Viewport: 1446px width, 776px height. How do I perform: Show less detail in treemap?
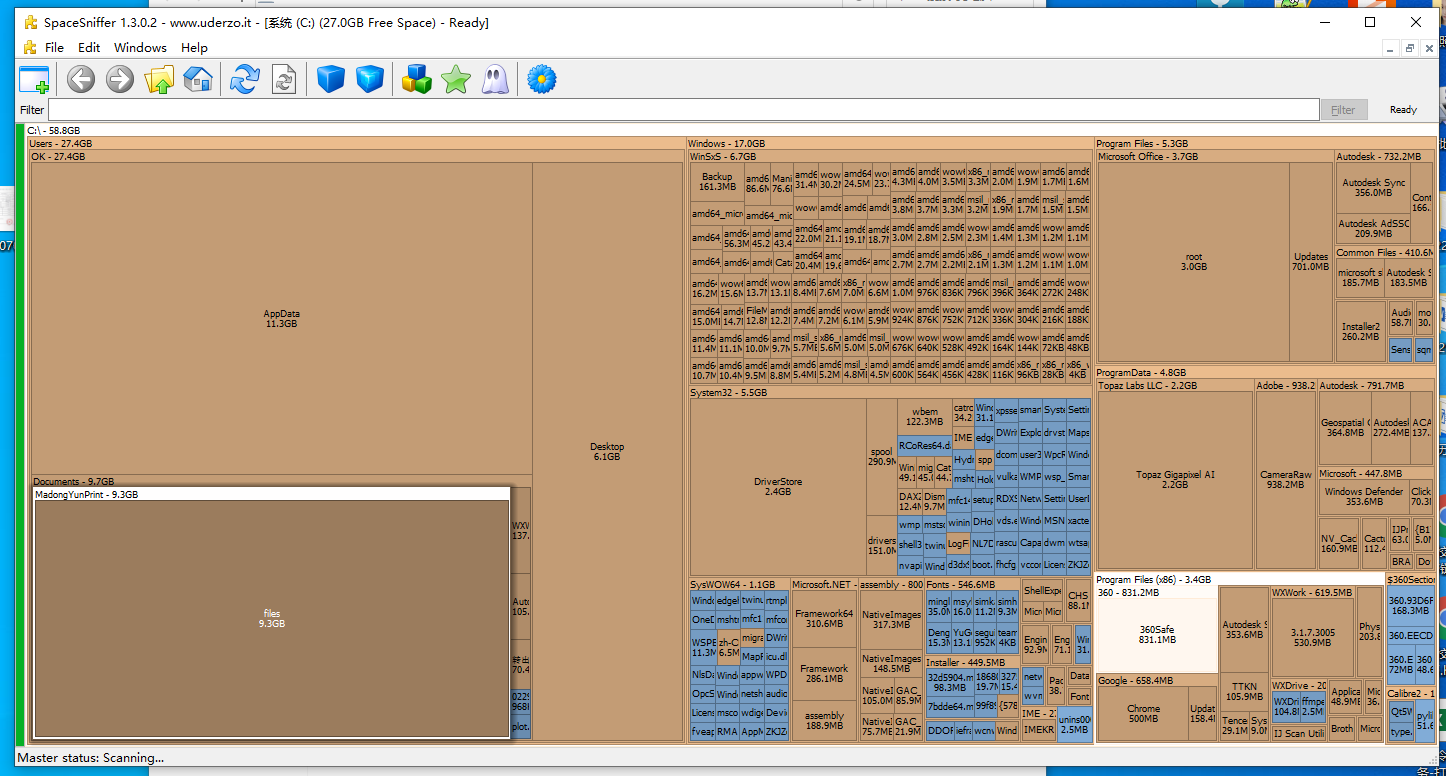[331, 79]
